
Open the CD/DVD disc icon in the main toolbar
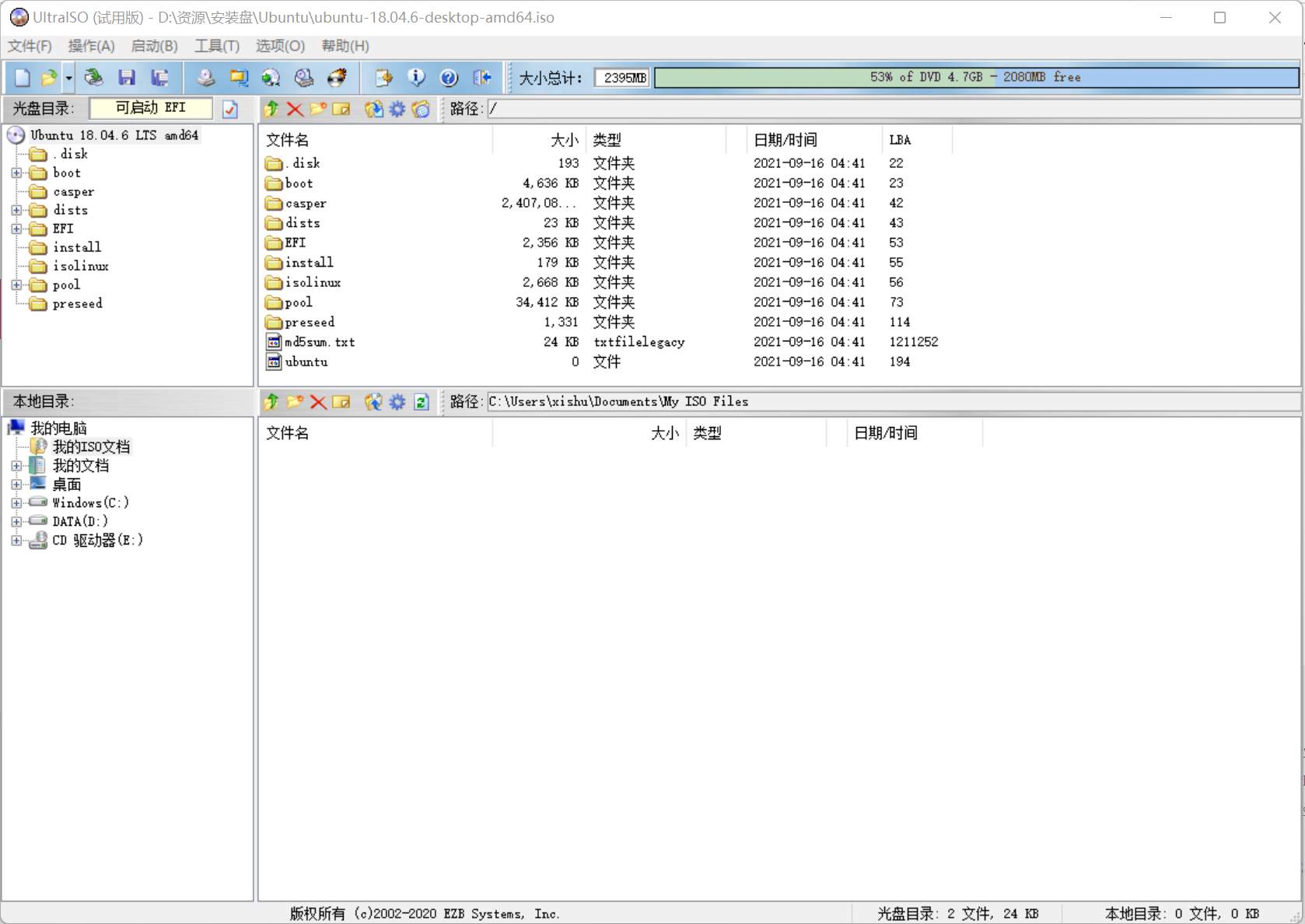coord(93,77)
